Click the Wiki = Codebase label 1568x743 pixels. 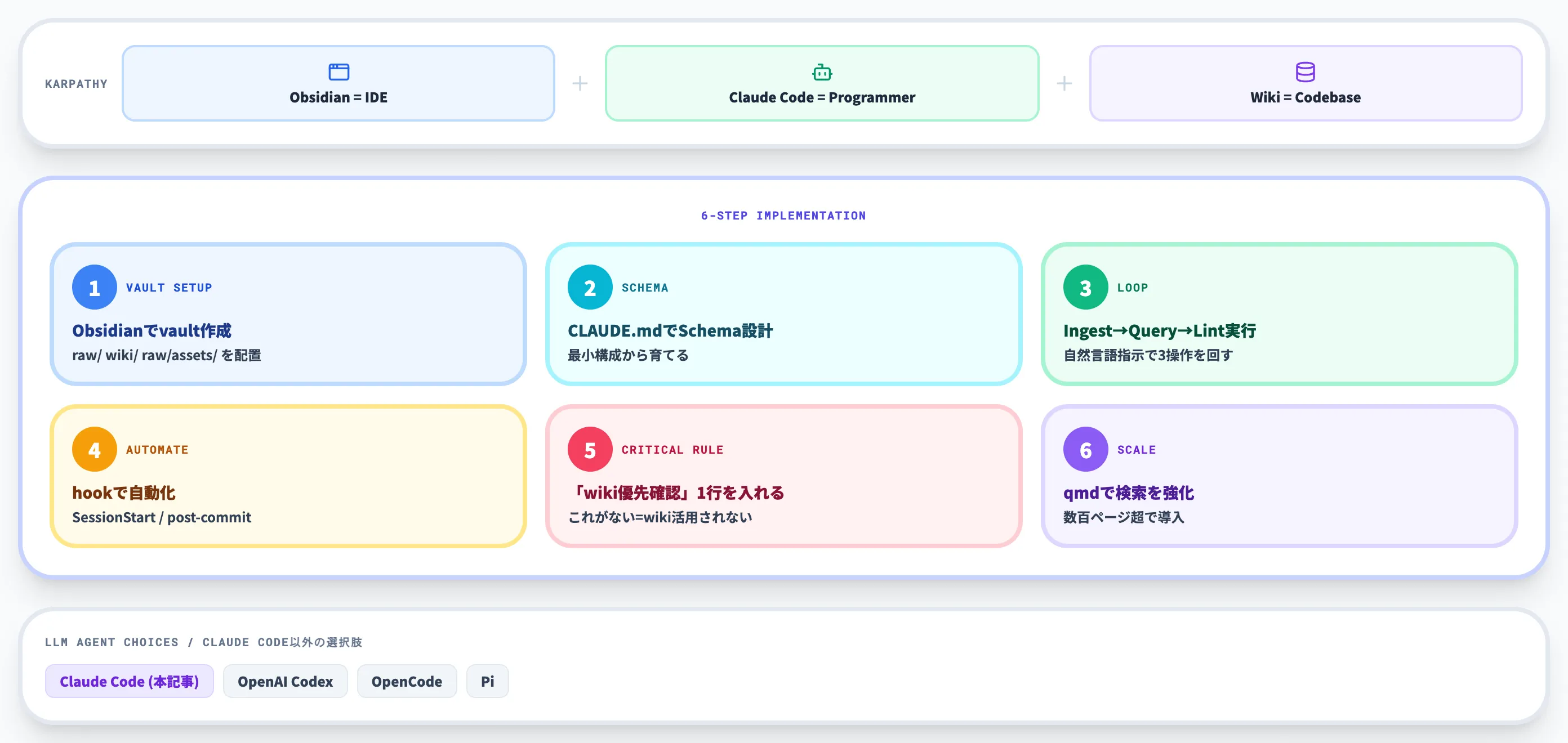click(1305, 97)
